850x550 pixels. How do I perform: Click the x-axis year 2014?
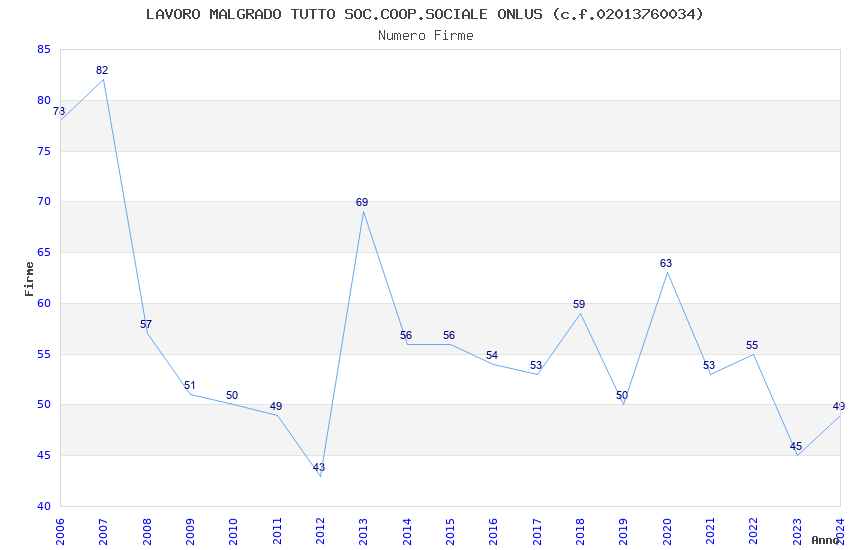point(407,531)
